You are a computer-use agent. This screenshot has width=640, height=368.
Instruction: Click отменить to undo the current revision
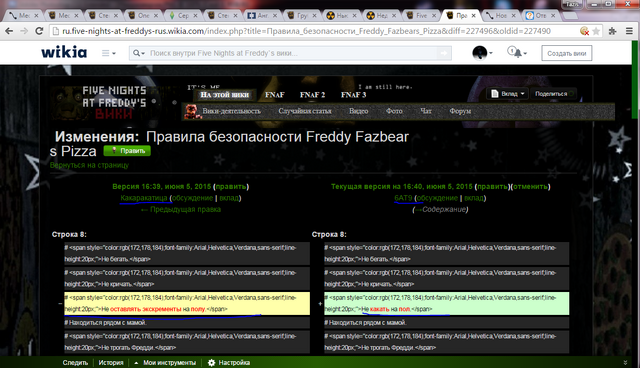coord(530,186)
